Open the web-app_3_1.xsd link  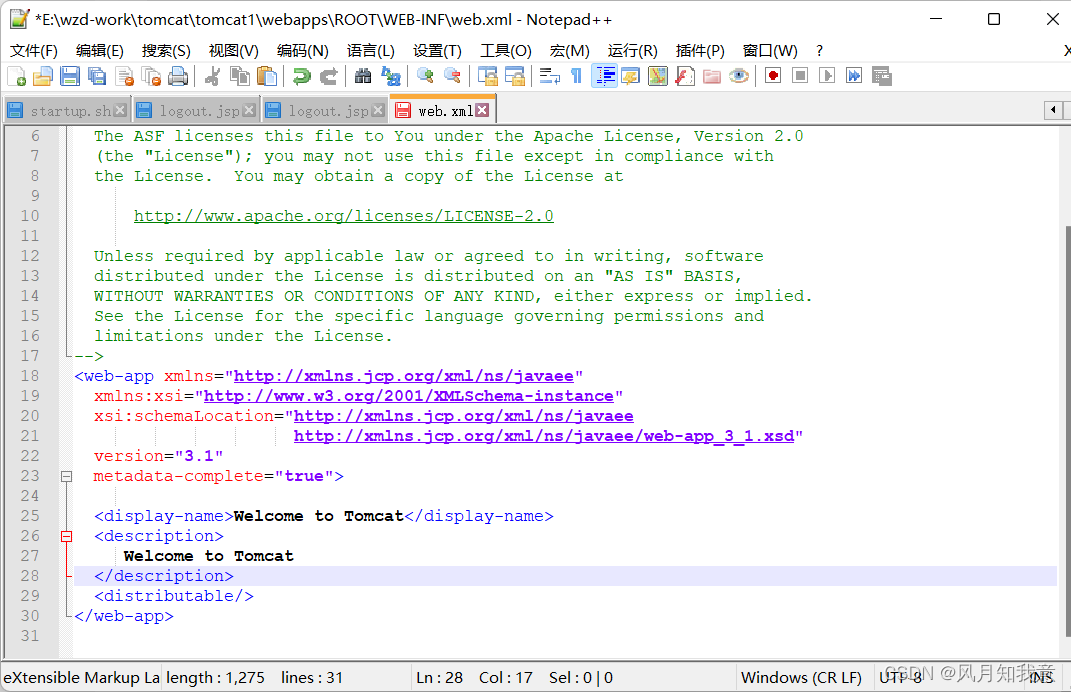pos(544,436)
